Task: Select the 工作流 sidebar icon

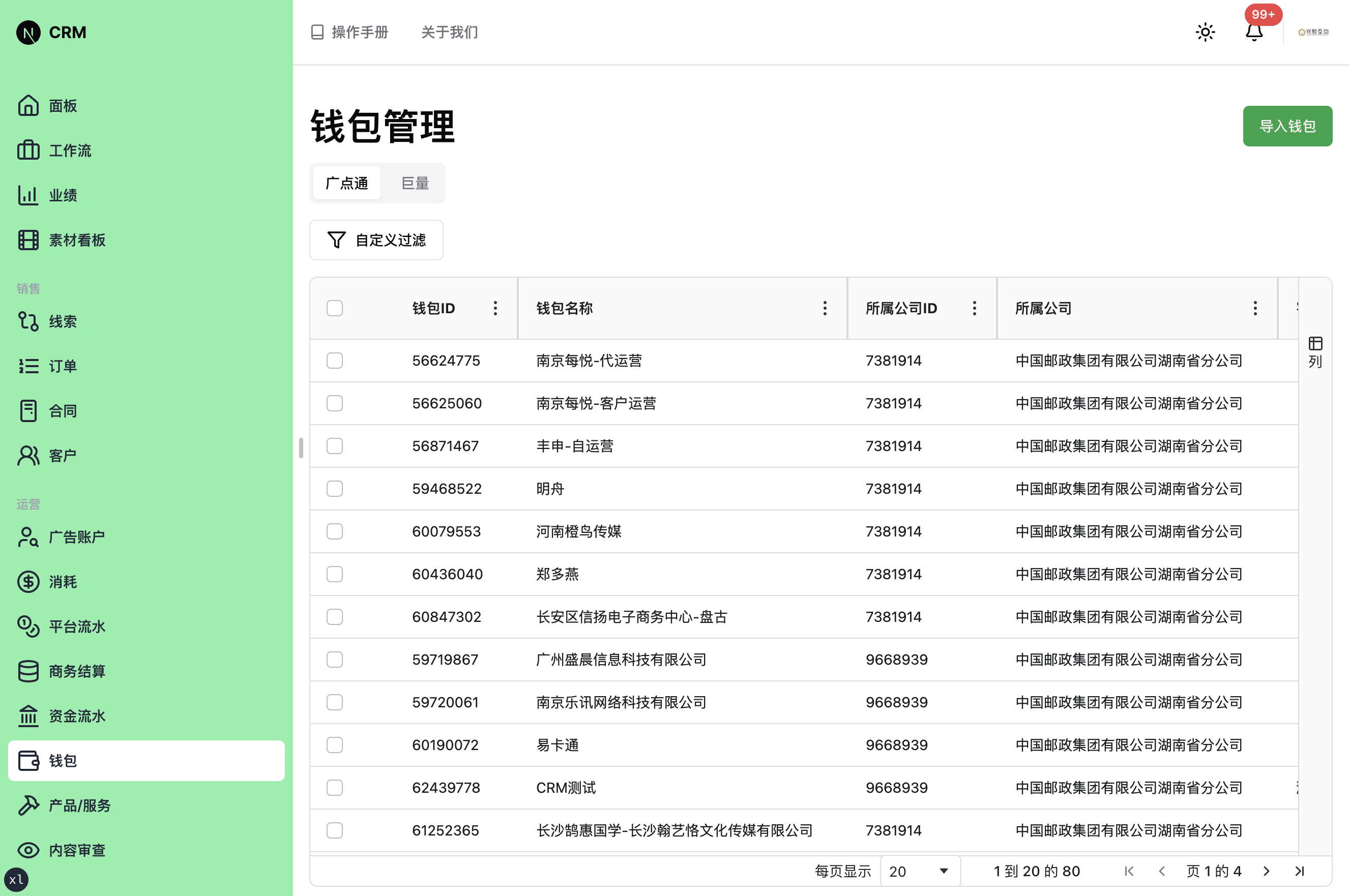Action: (x=70, y=151)
